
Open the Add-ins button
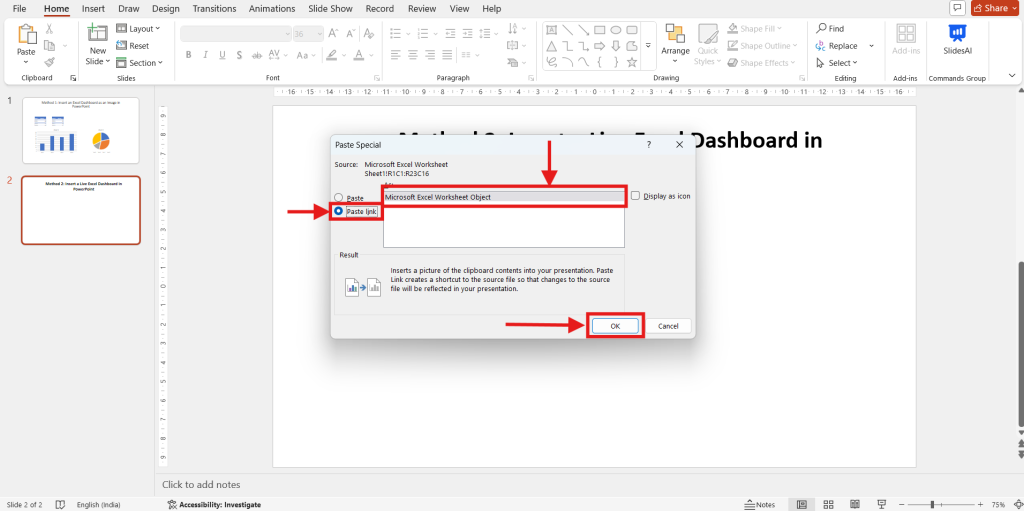point(906,40)
